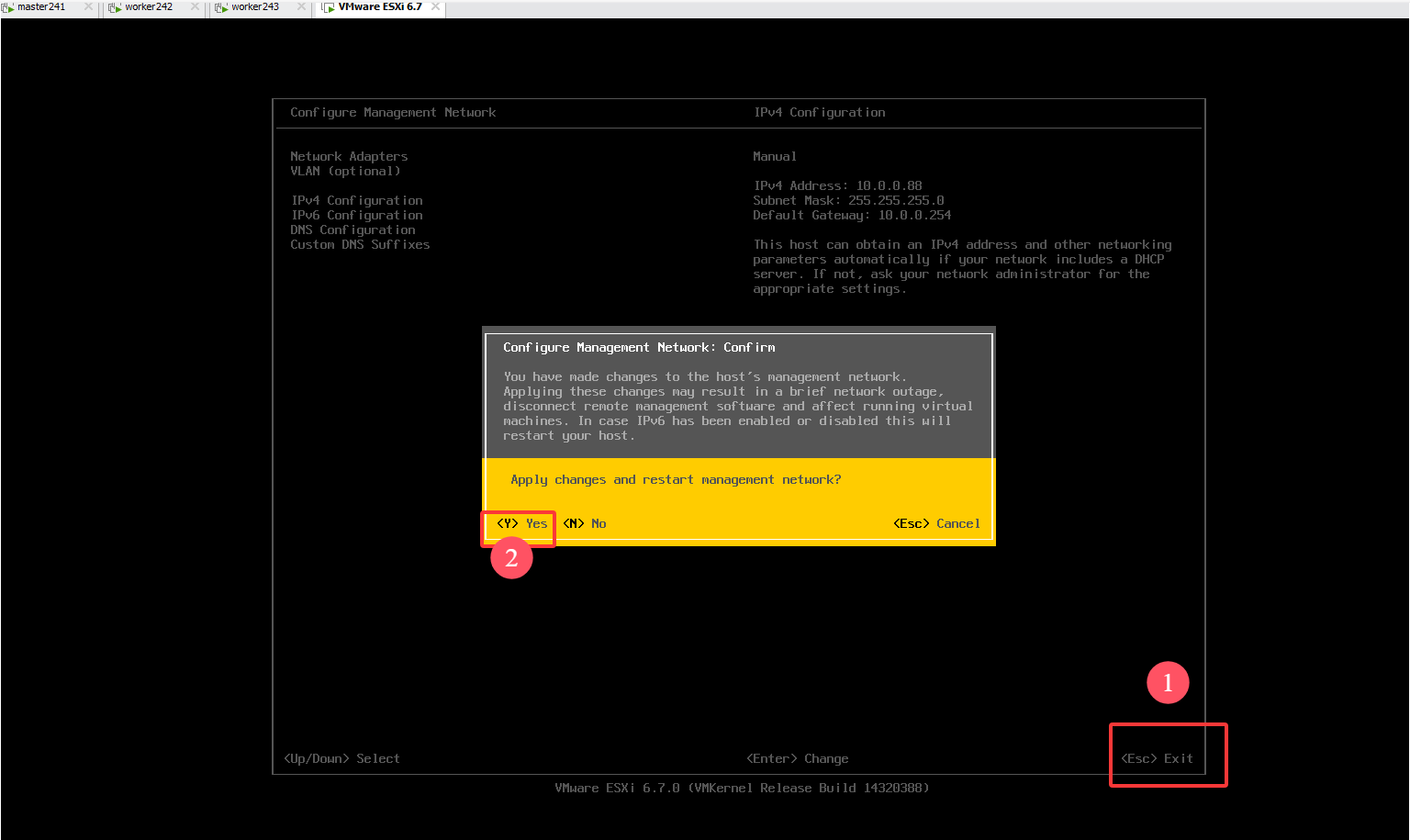Screen dimensions: 1410x840
Task: Close the VMware ESXi 6.7 tab
Action: click(x=436, y=6)
